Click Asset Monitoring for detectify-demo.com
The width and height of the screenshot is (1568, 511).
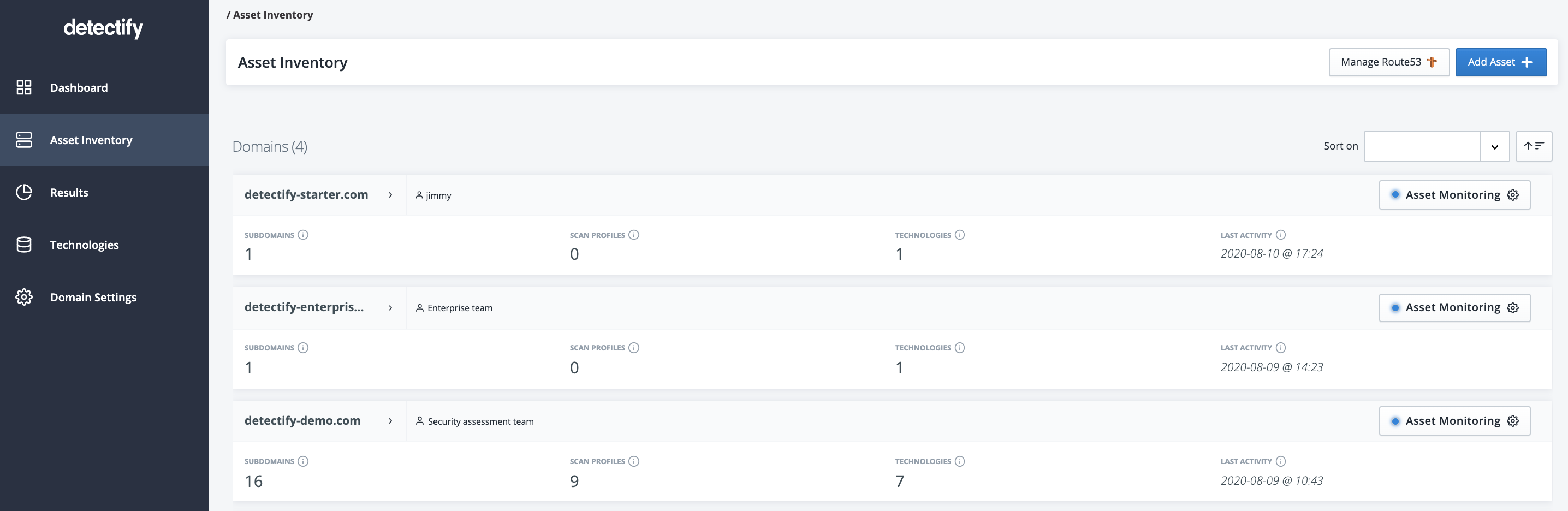click(x=1454, y=421)
